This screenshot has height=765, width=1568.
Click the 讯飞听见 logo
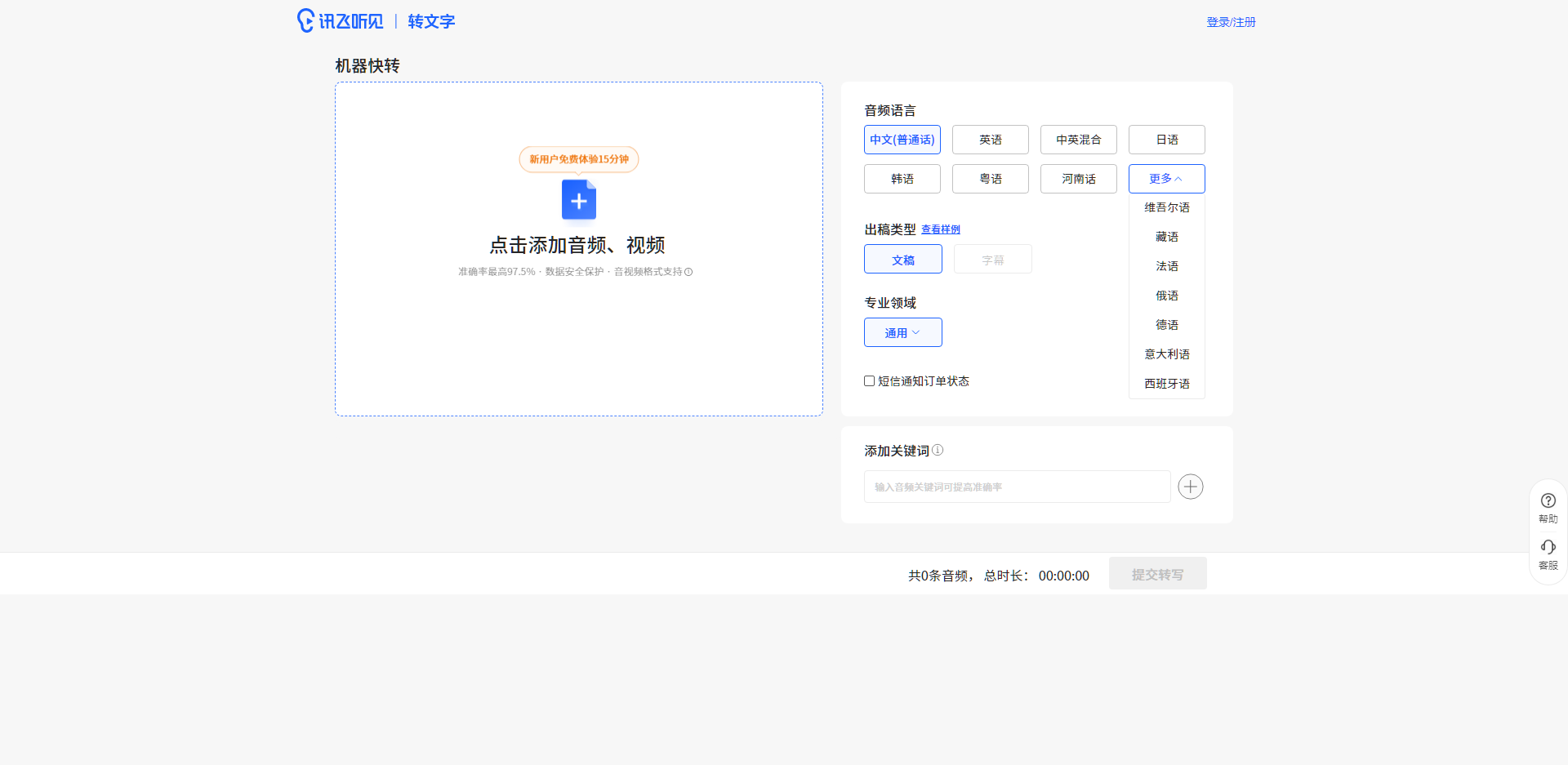click(340, 21)
